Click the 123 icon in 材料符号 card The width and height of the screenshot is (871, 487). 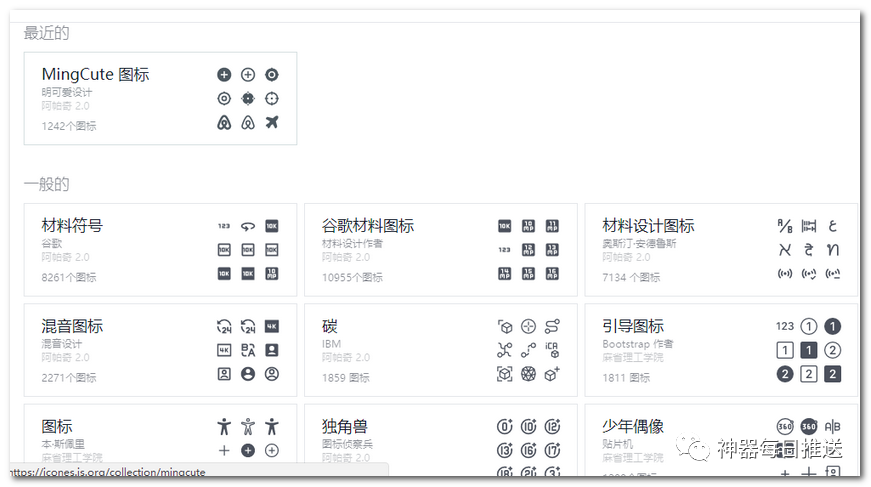click(x=224, y=226)
